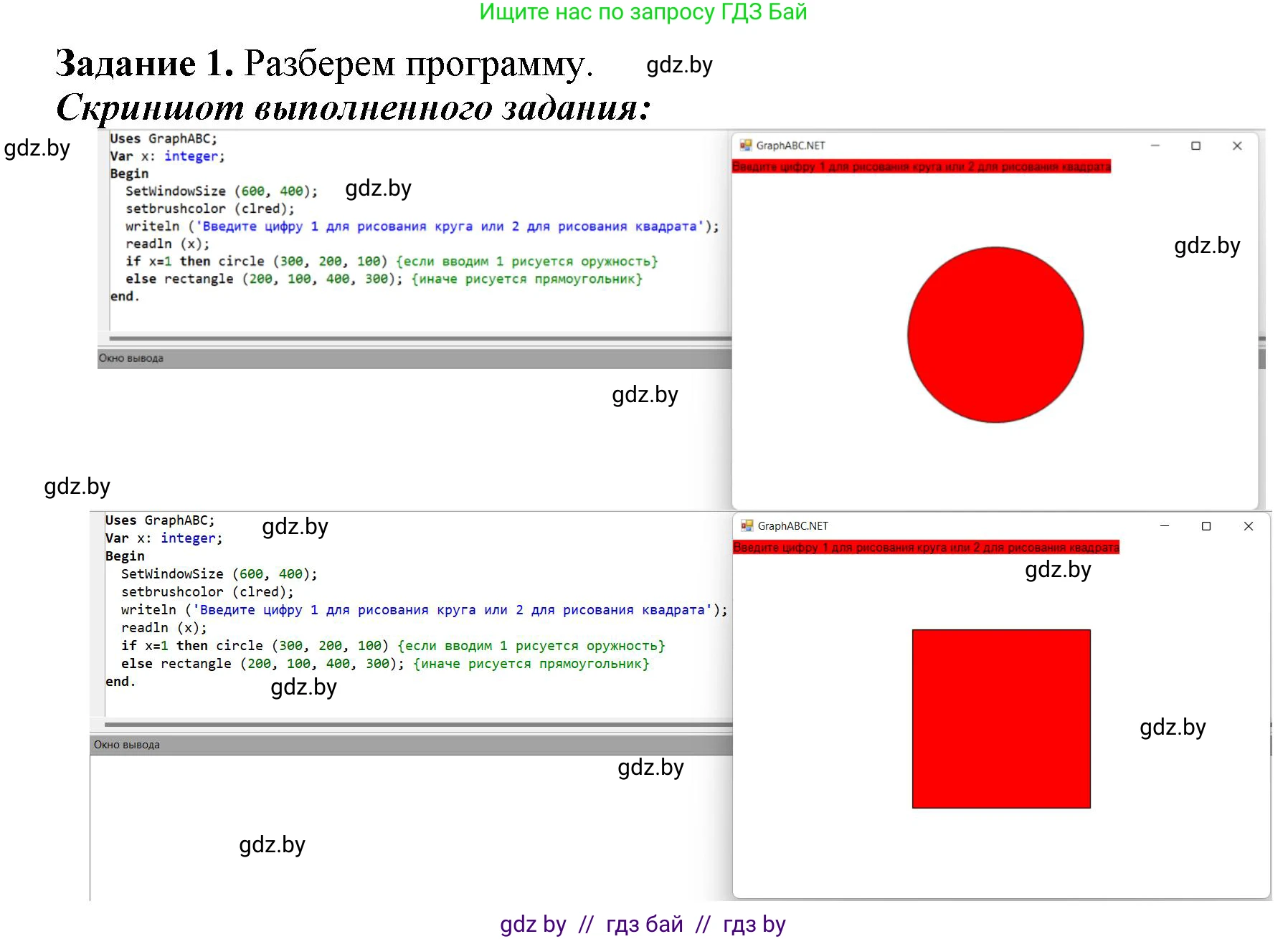Viewport: 1288px width, 939px height.
Task: Select the Окно вывода panel under the first listing
Action: (x=131, y=358)
